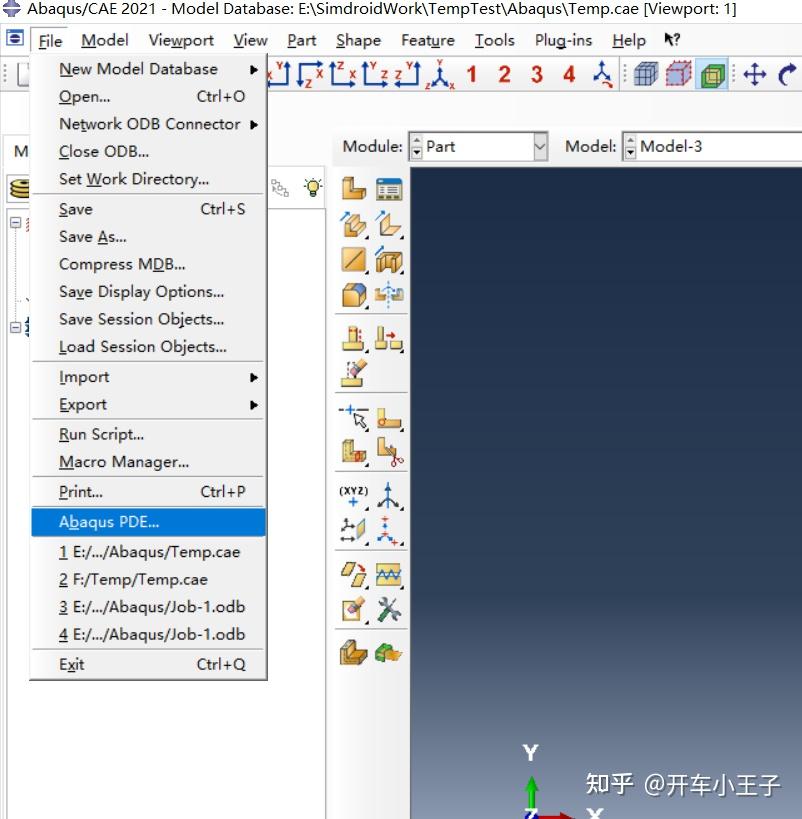802x819 pixels.
Task: Open the Part Manager
Action: click(387, 189)
